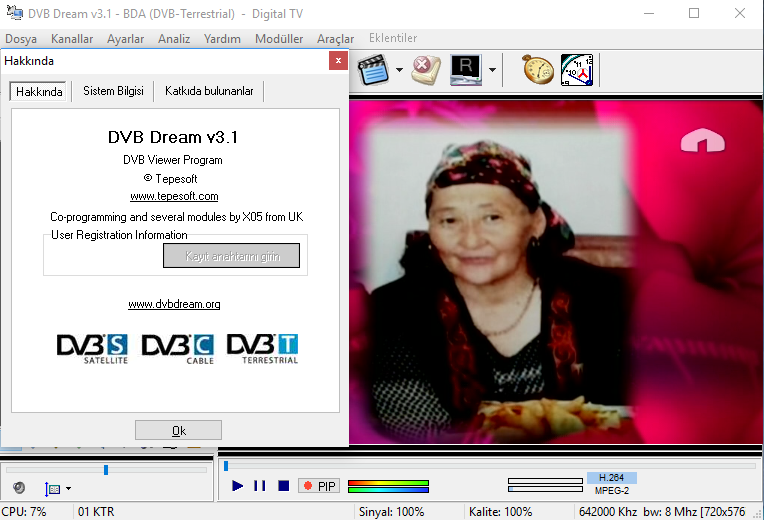
Task: Click the TV video preview area
Action: coord(555,272)
